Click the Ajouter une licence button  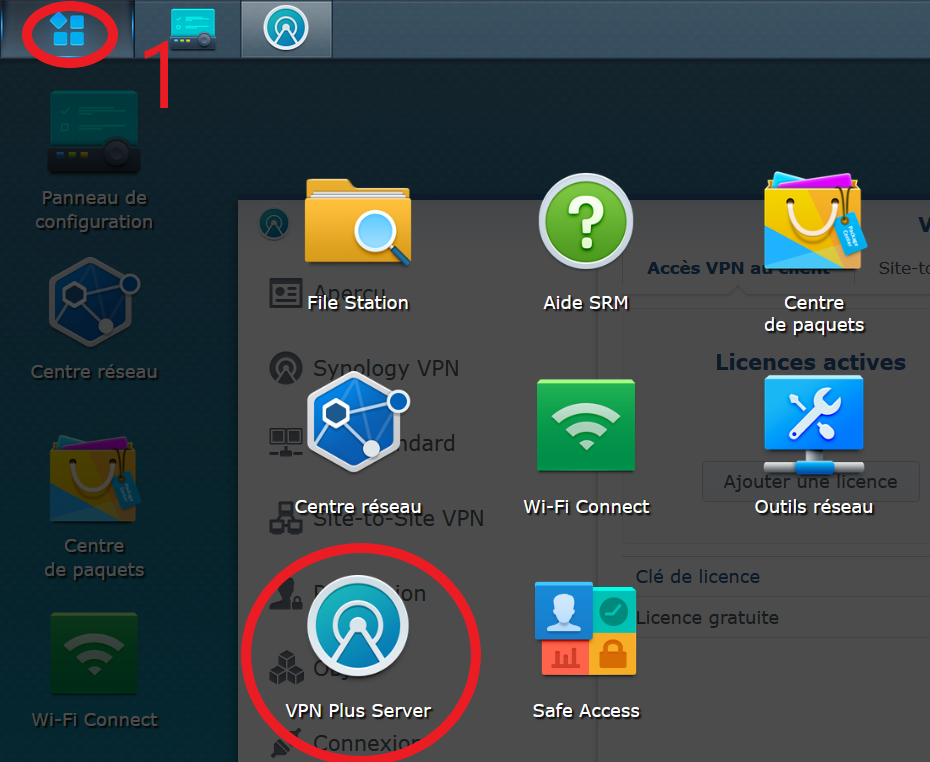point(810,482)
